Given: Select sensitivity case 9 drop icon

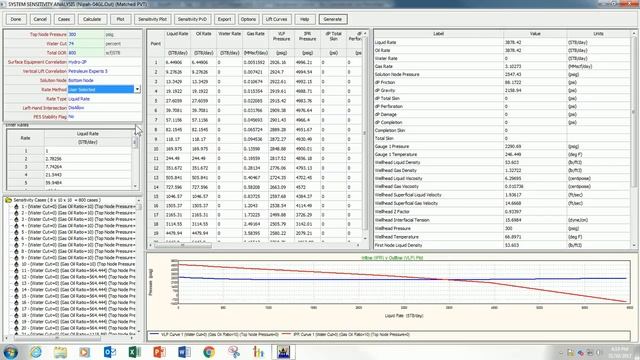Looking at the screenshot, I should (16, 258).
